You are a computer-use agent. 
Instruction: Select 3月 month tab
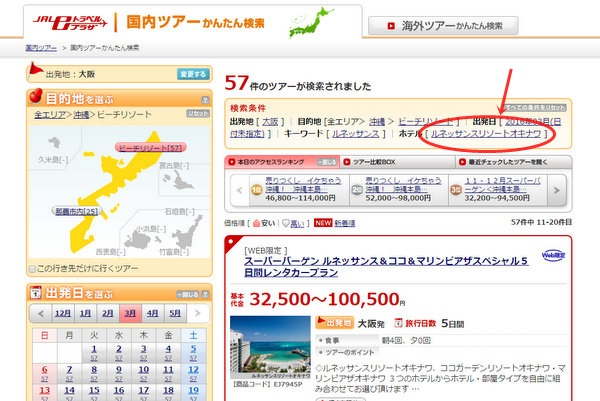tap(130, 313)
